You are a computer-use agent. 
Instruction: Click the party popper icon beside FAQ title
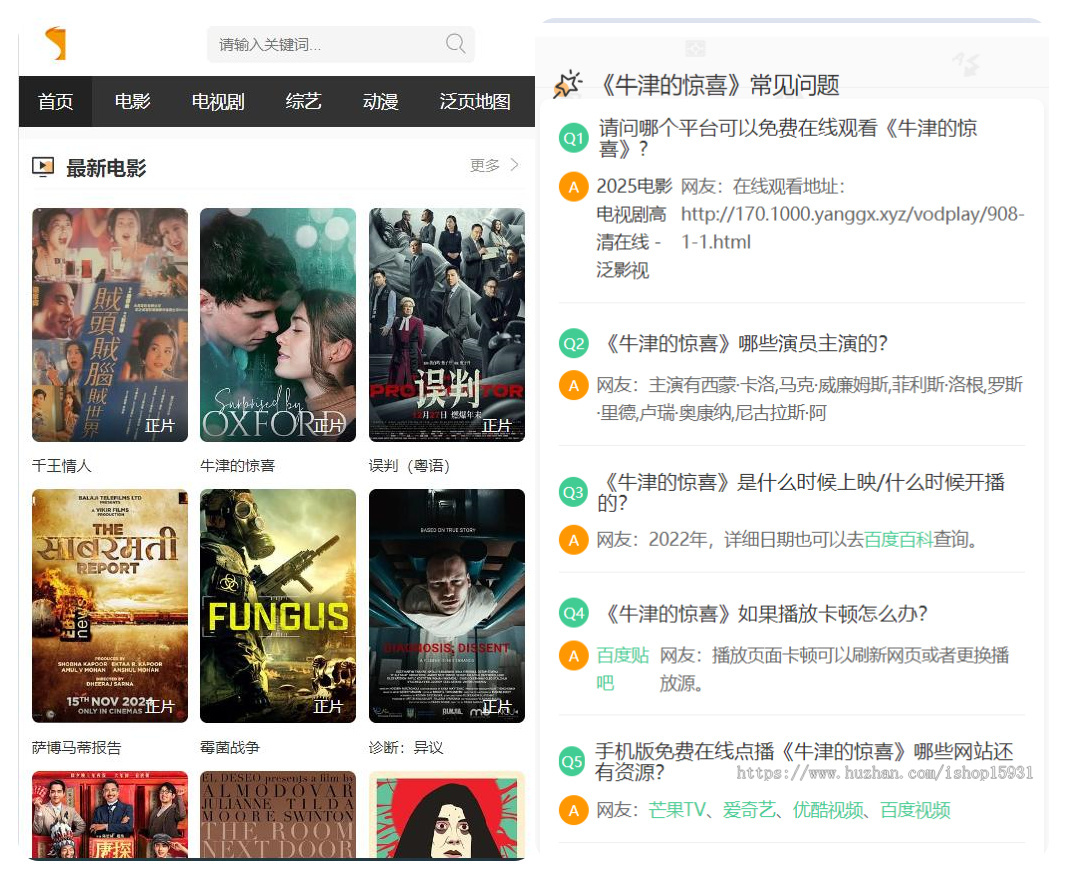point(567,85)
